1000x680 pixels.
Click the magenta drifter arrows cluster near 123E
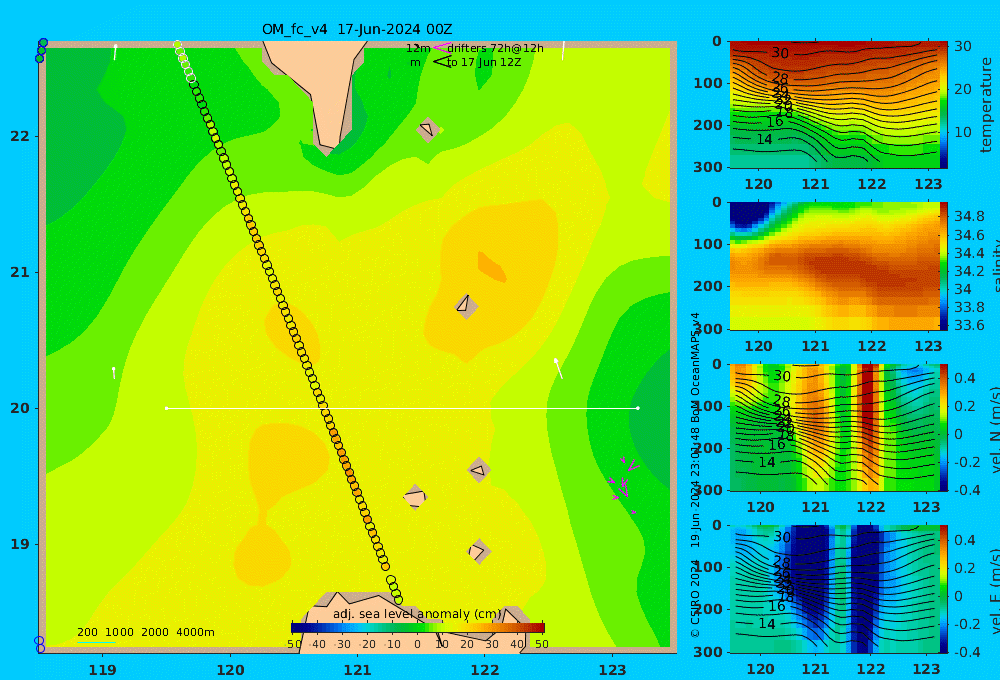[624, 485]
